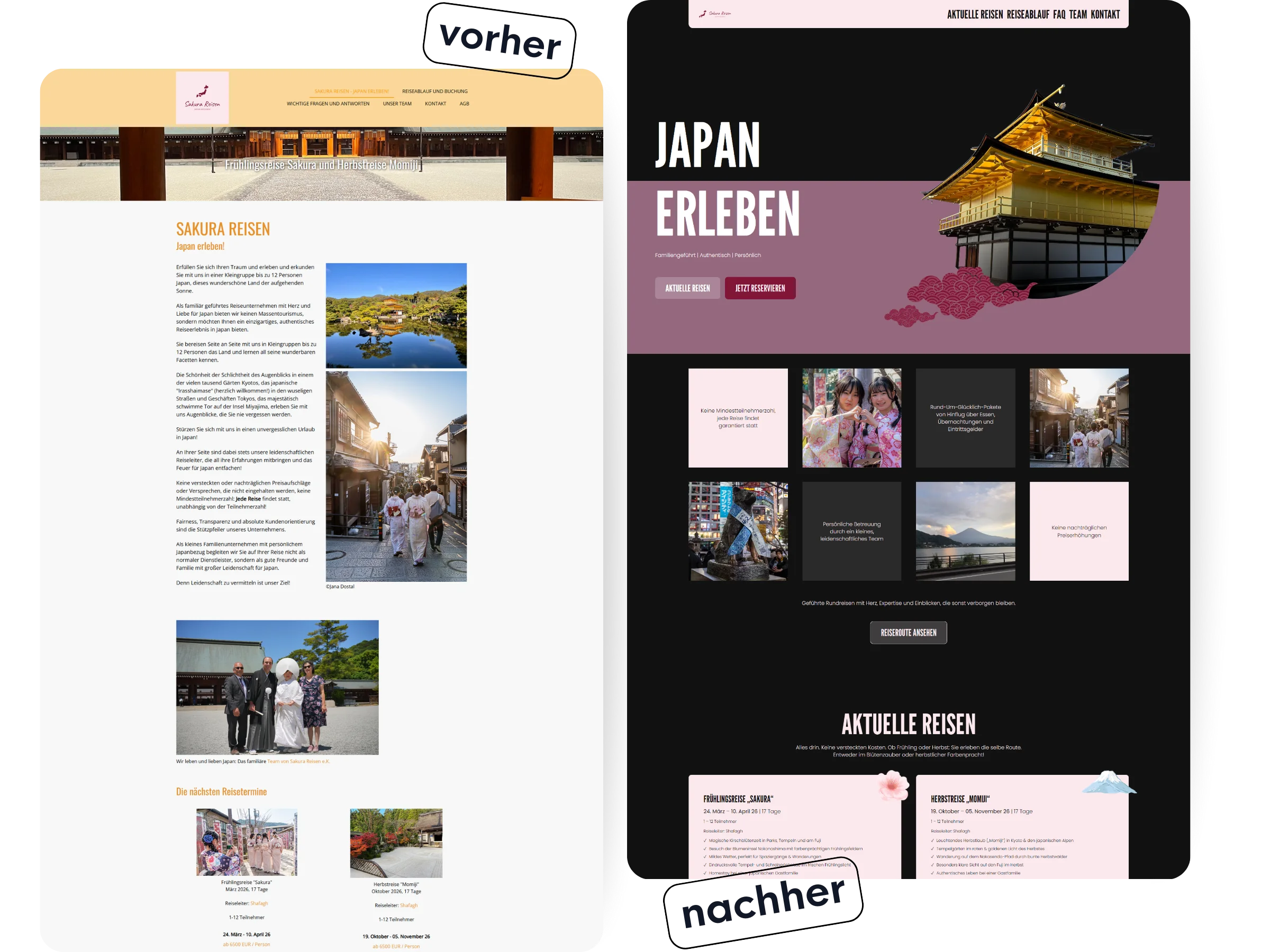This screenshot has height=952, width=1270.
Task: Click the Hachiko statue photo tile
Action: (738, 532)
